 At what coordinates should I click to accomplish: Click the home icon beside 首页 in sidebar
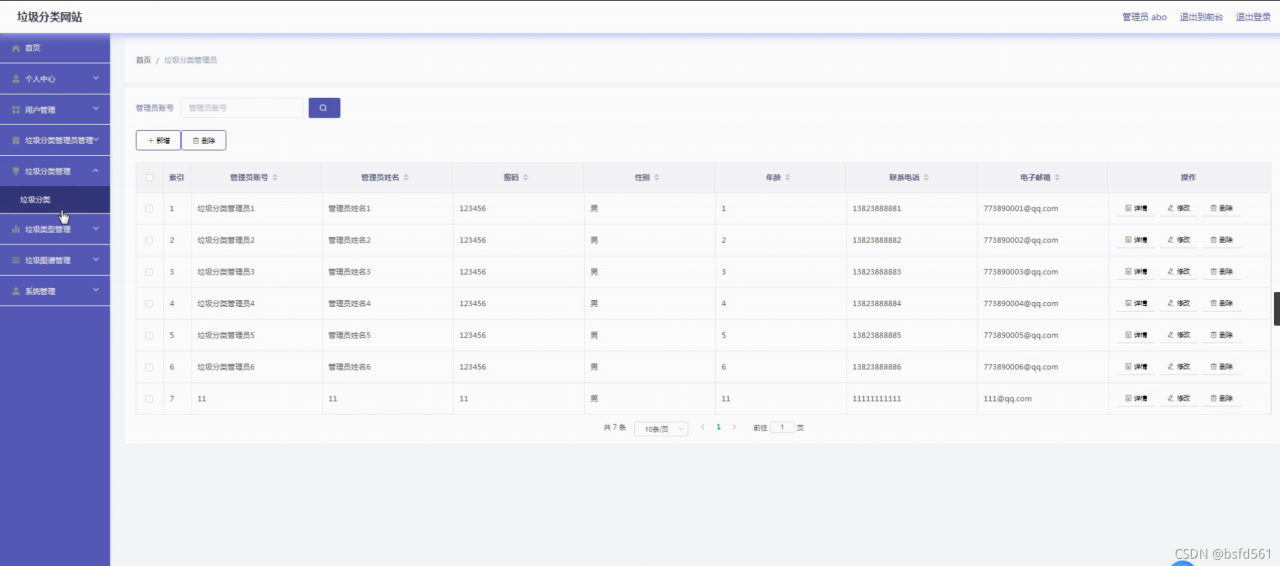[16, 48]
